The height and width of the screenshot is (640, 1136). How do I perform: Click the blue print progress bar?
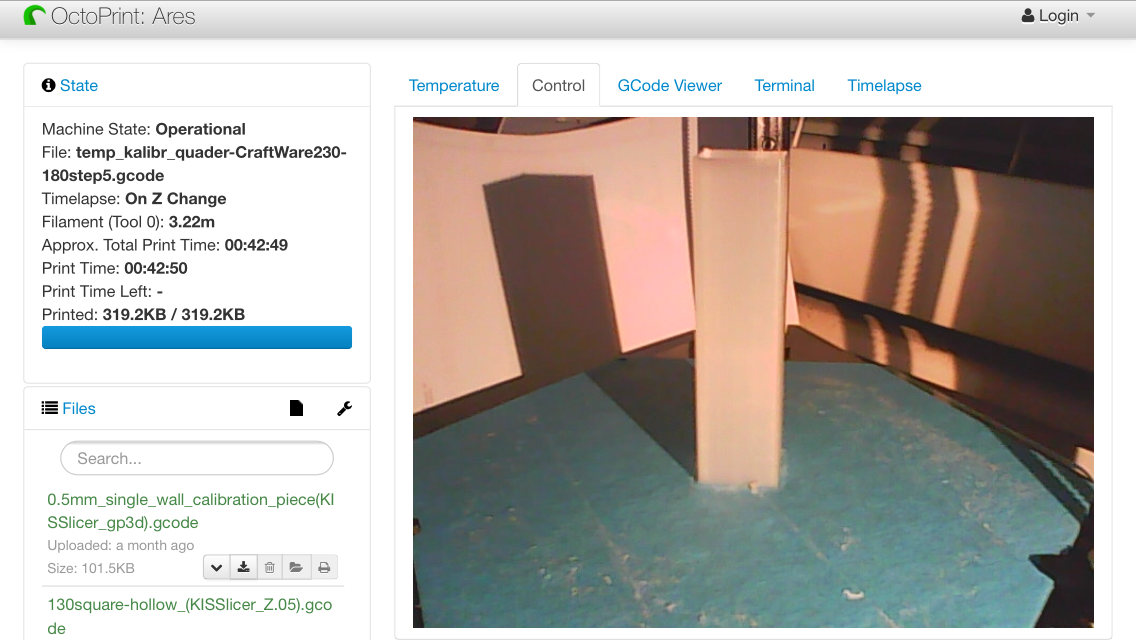coord(197,338)
